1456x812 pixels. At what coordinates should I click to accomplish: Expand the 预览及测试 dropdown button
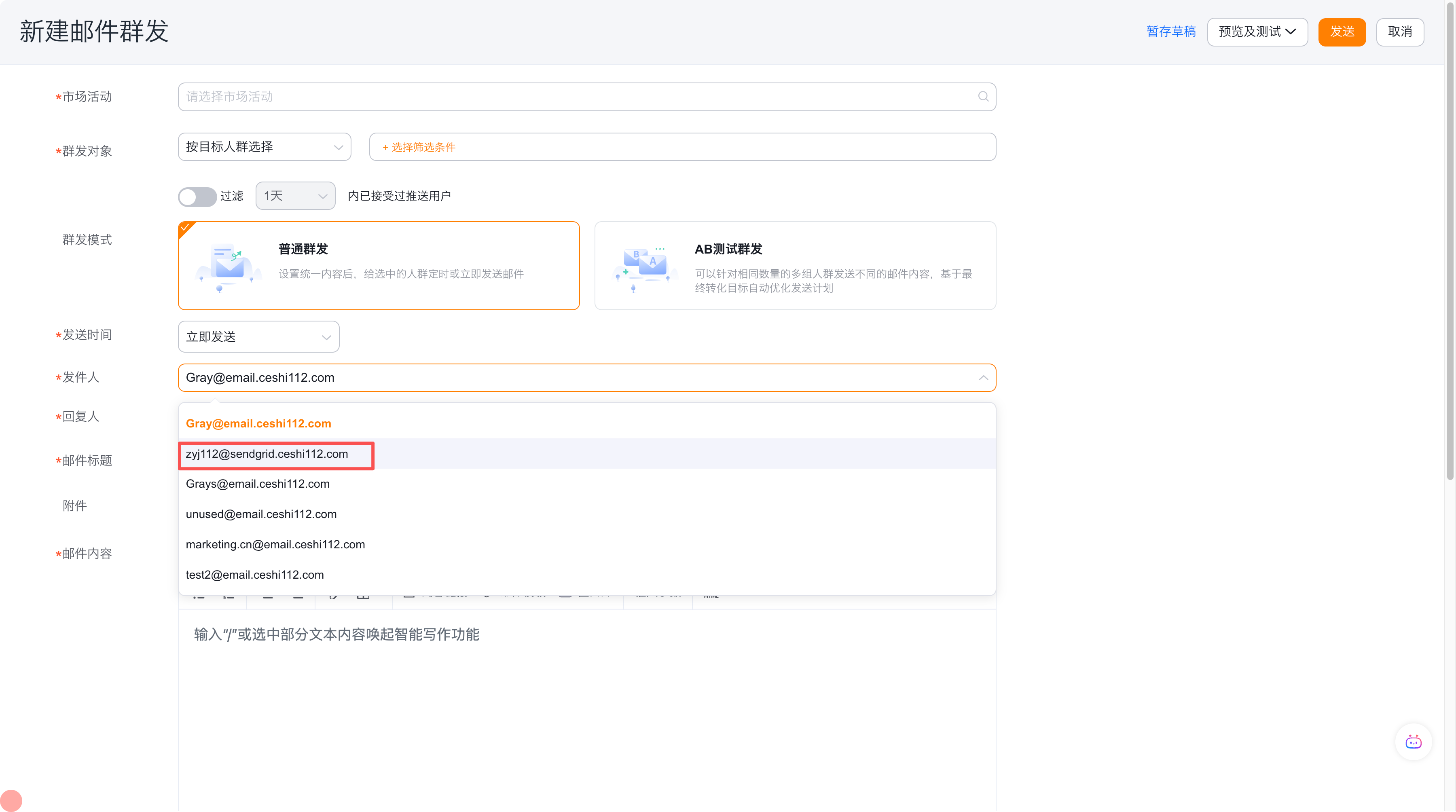click(x=1257, y=32)
